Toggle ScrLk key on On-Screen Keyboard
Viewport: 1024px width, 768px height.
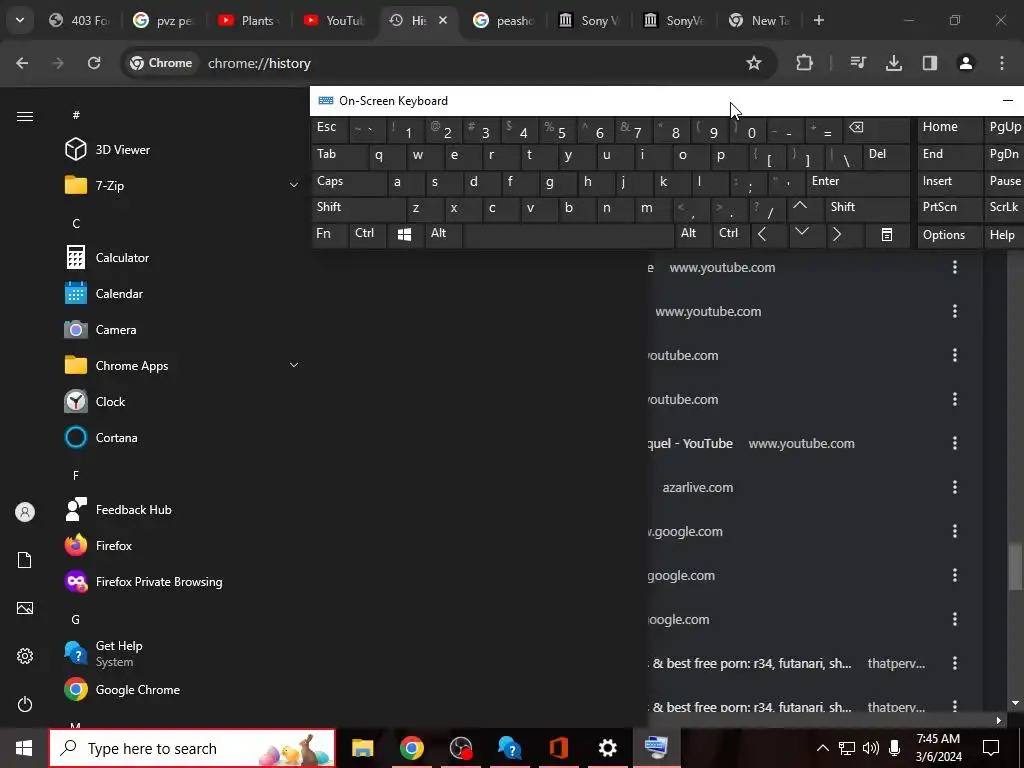[x=1004, y=209]
